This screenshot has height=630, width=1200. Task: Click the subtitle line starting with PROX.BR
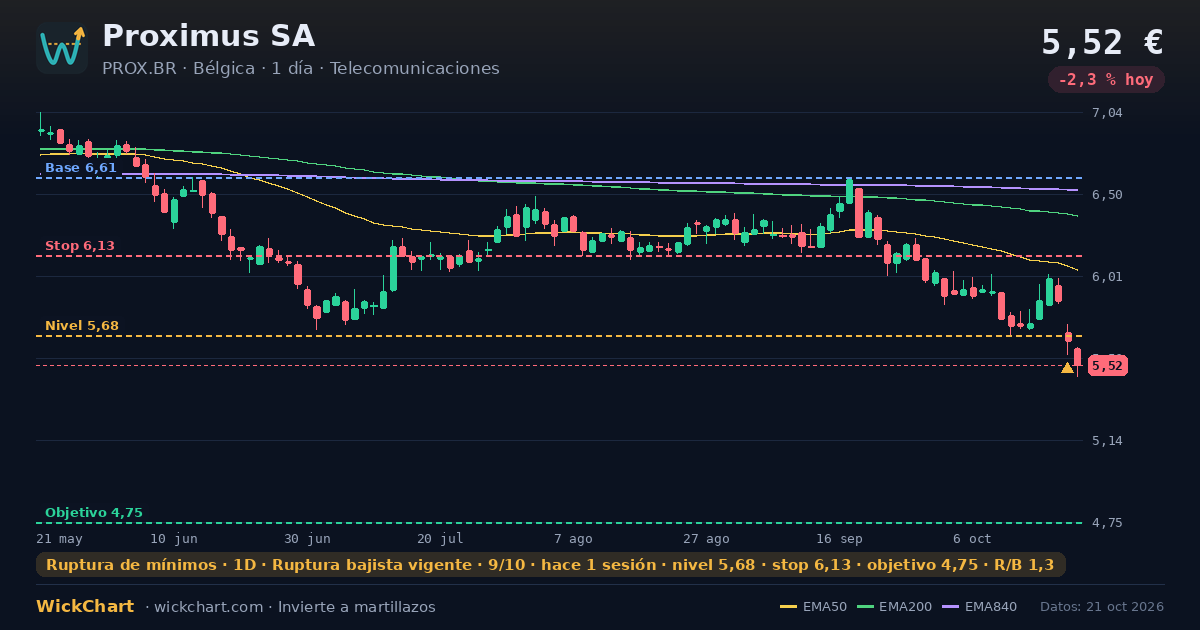click(301, 69)
